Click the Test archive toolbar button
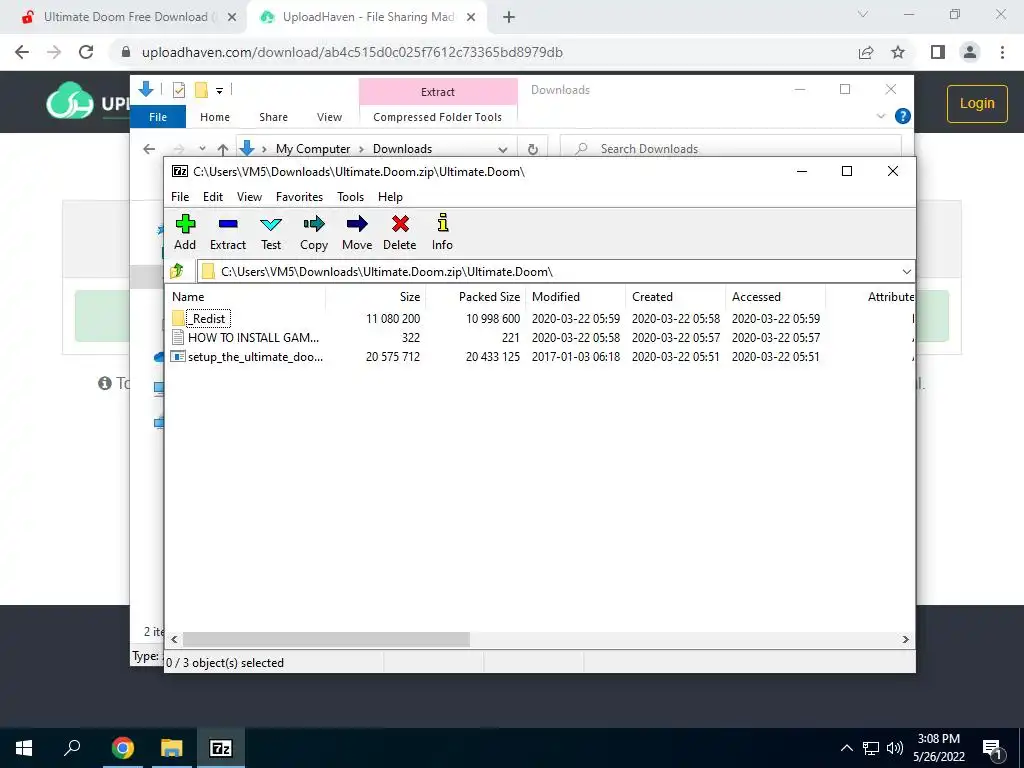 [x=271, y=232]
